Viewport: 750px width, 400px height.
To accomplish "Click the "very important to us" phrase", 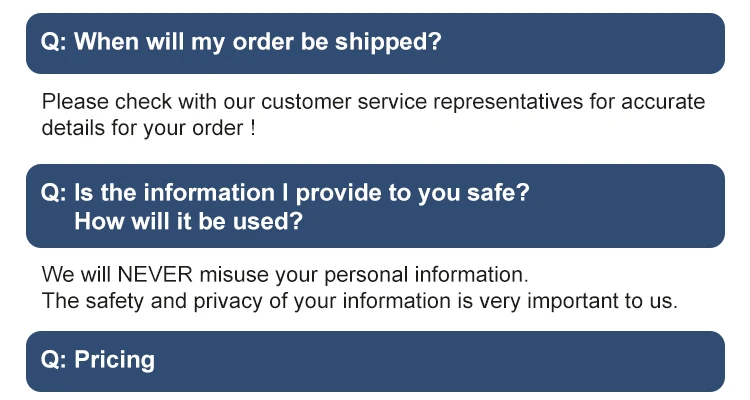I will click(594, 300).
